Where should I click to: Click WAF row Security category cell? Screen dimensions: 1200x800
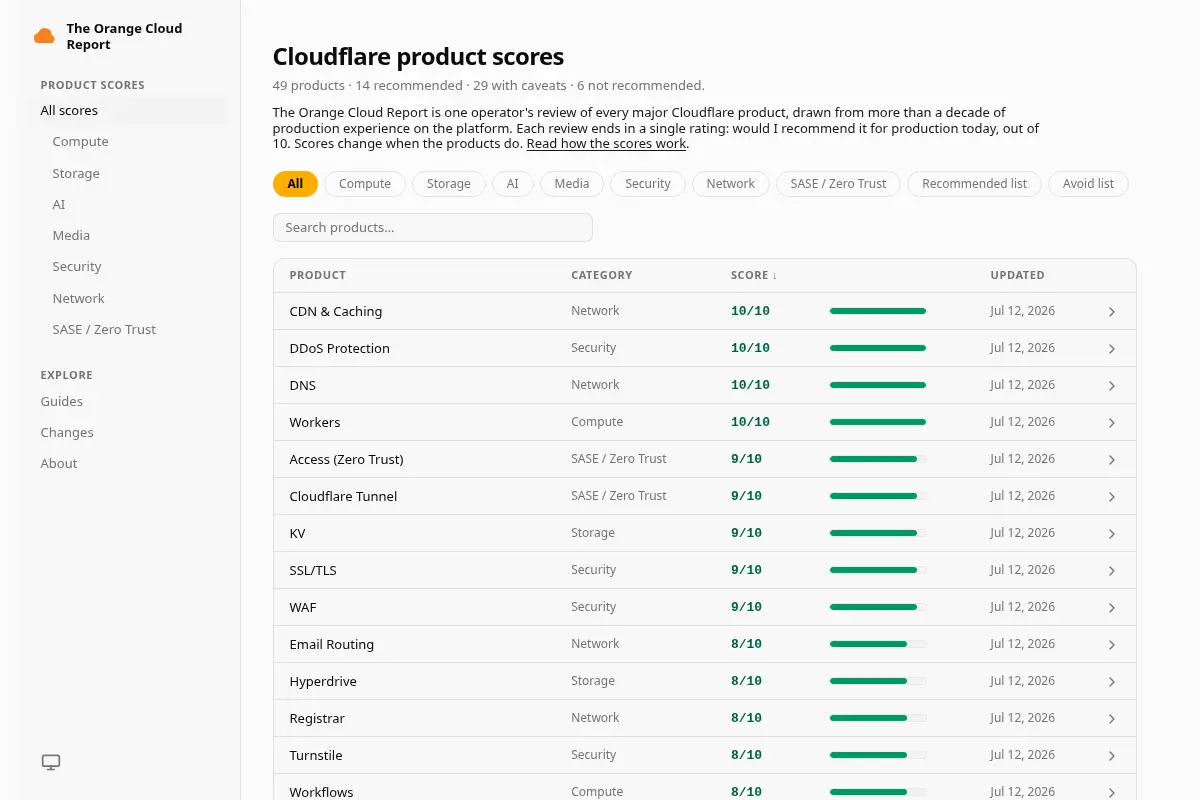(594, 607)
